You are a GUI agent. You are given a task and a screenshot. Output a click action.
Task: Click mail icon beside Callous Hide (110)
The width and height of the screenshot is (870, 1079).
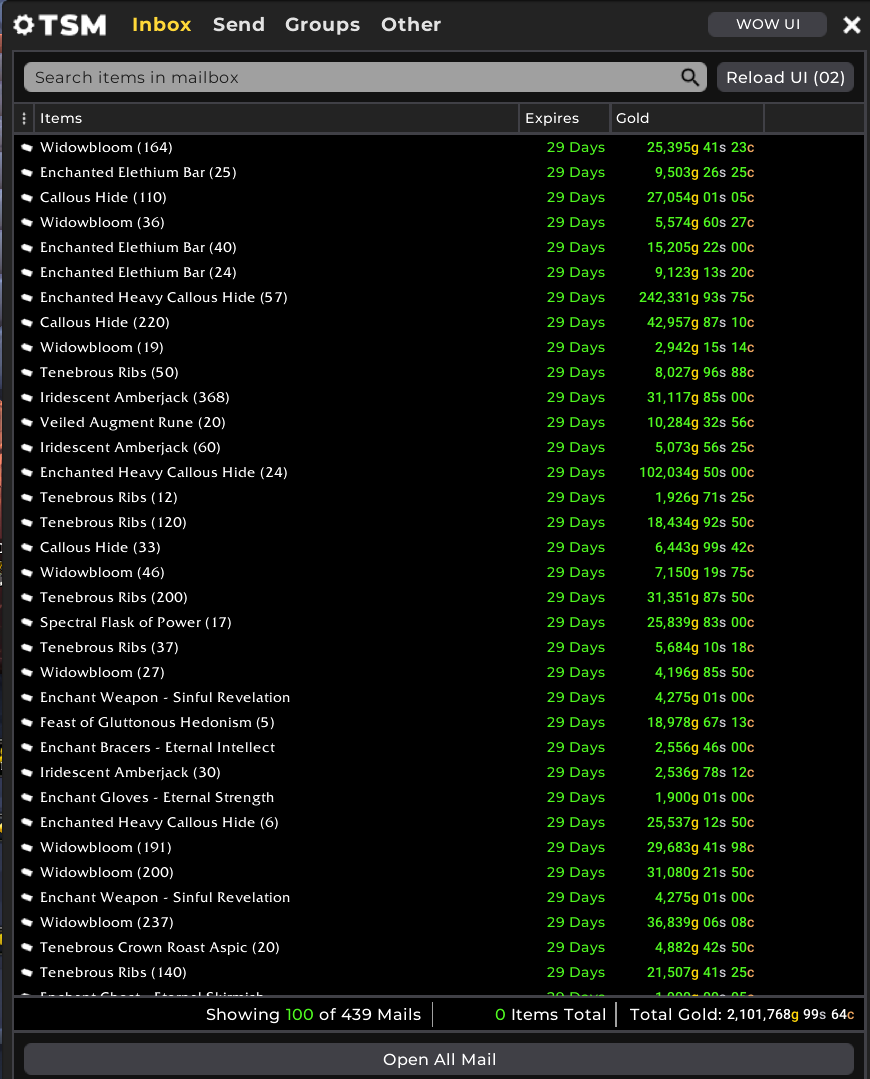(27, 197)
